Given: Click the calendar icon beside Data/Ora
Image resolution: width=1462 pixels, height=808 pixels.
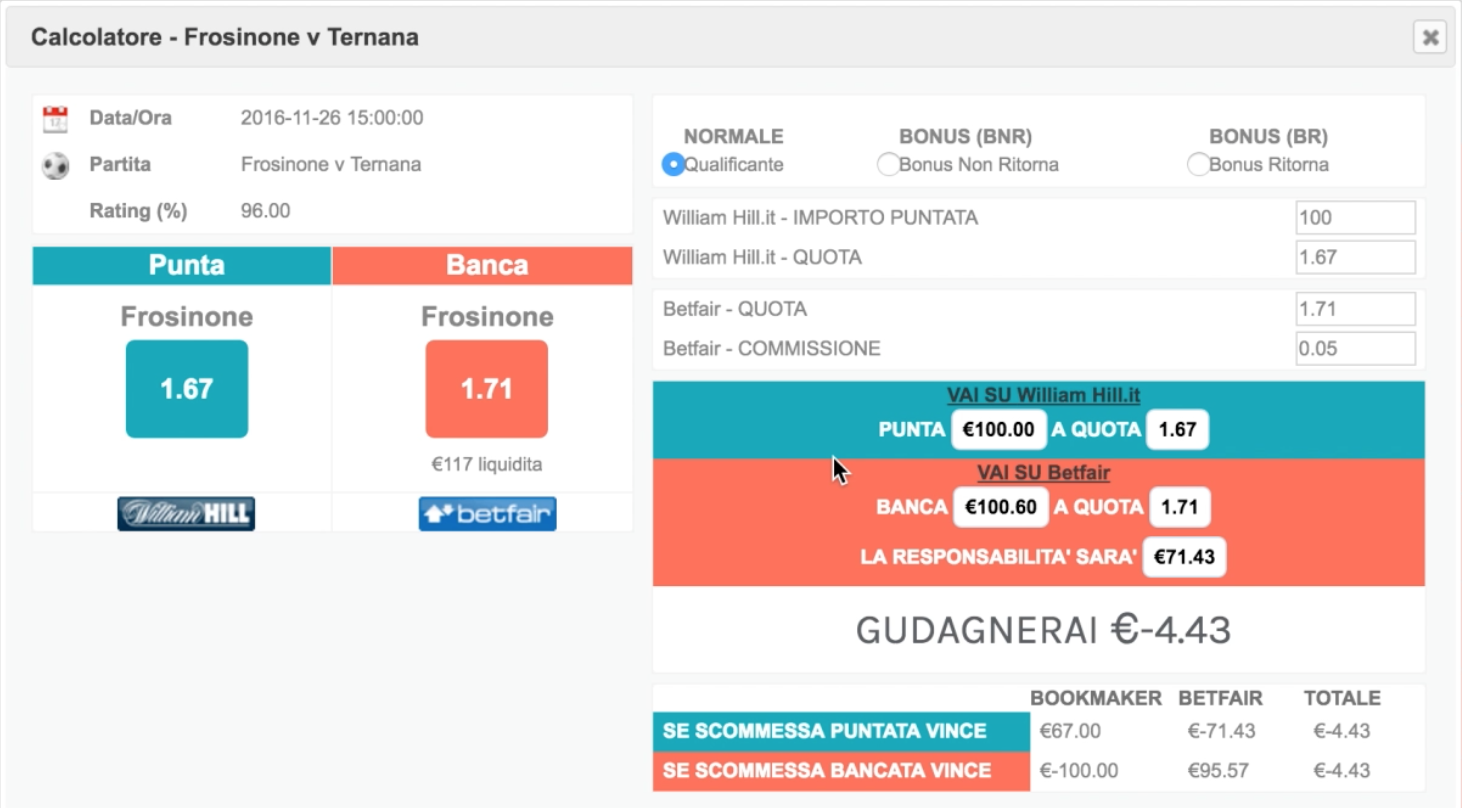Looking at the screenshot, I should (x=55, y=119).
